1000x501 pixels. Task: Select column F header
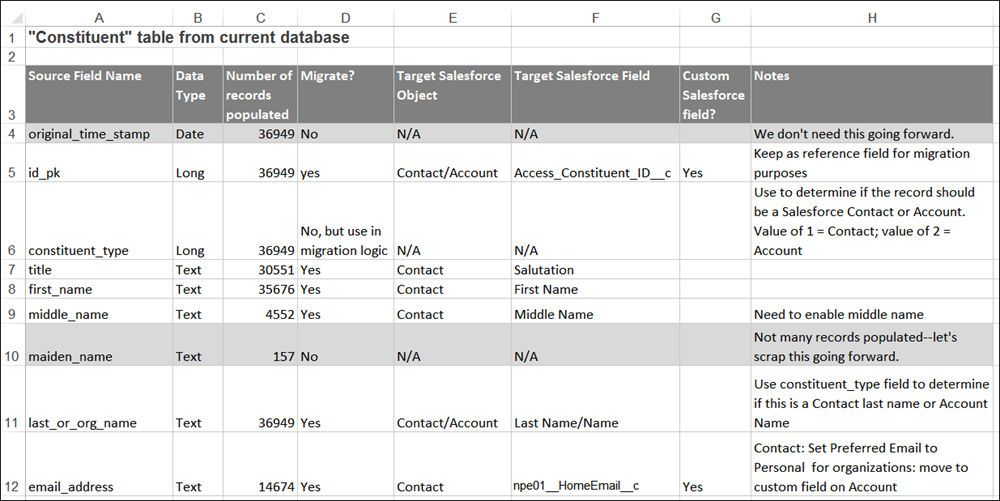point(595,18)
